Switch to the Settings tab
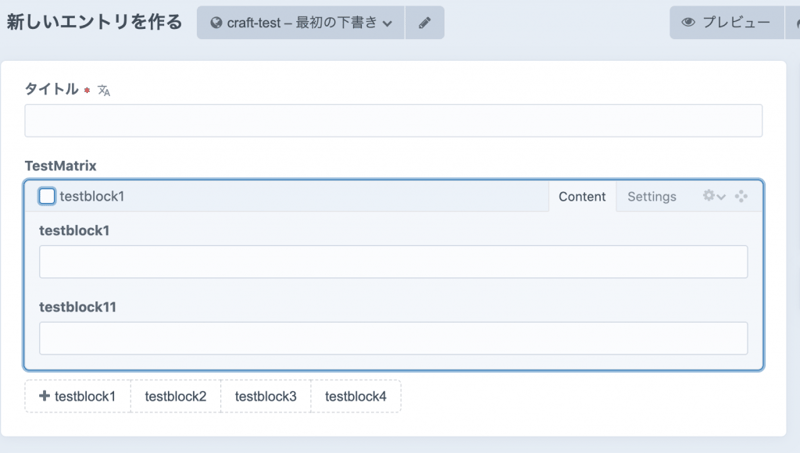 [652, 196]
